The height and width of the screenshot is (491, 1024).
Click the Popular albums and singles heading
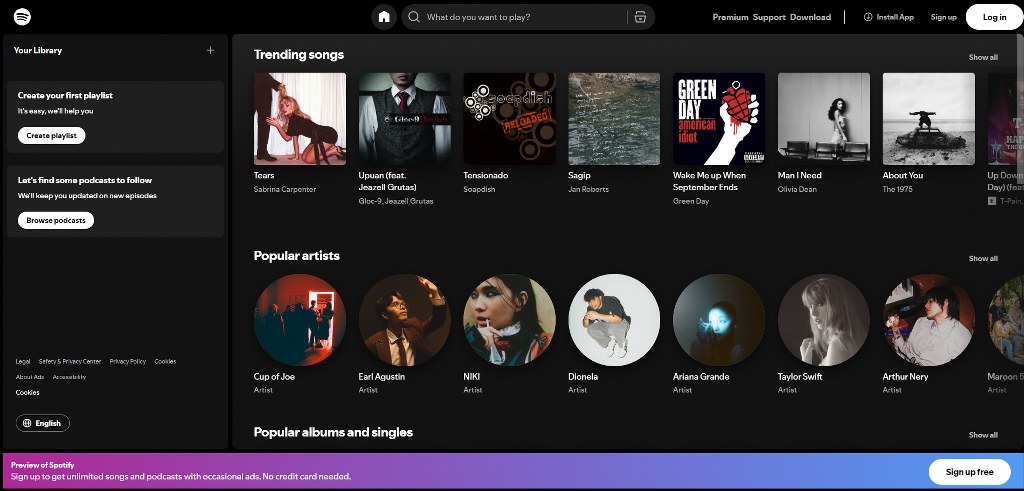[x=333, y=432]
